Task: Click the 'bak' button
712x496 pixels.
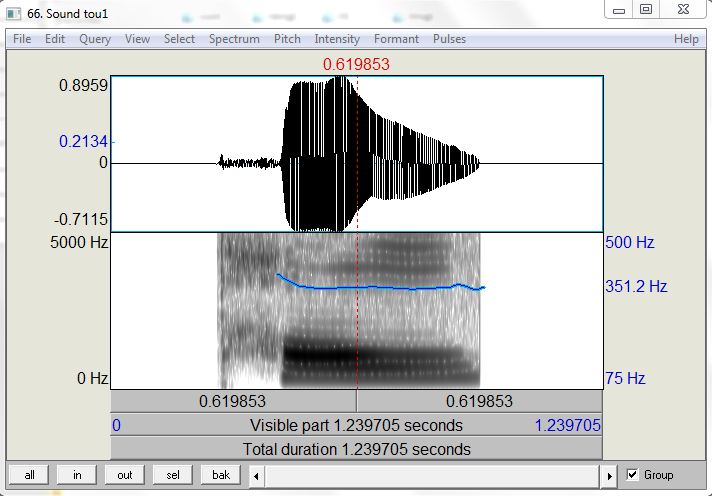Action: pos(221,475)
